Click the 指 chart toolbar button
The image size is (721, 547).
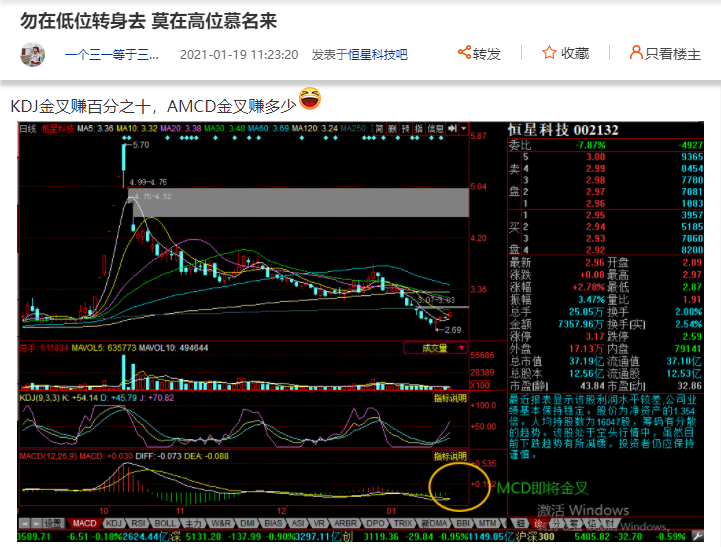point(418,129)
